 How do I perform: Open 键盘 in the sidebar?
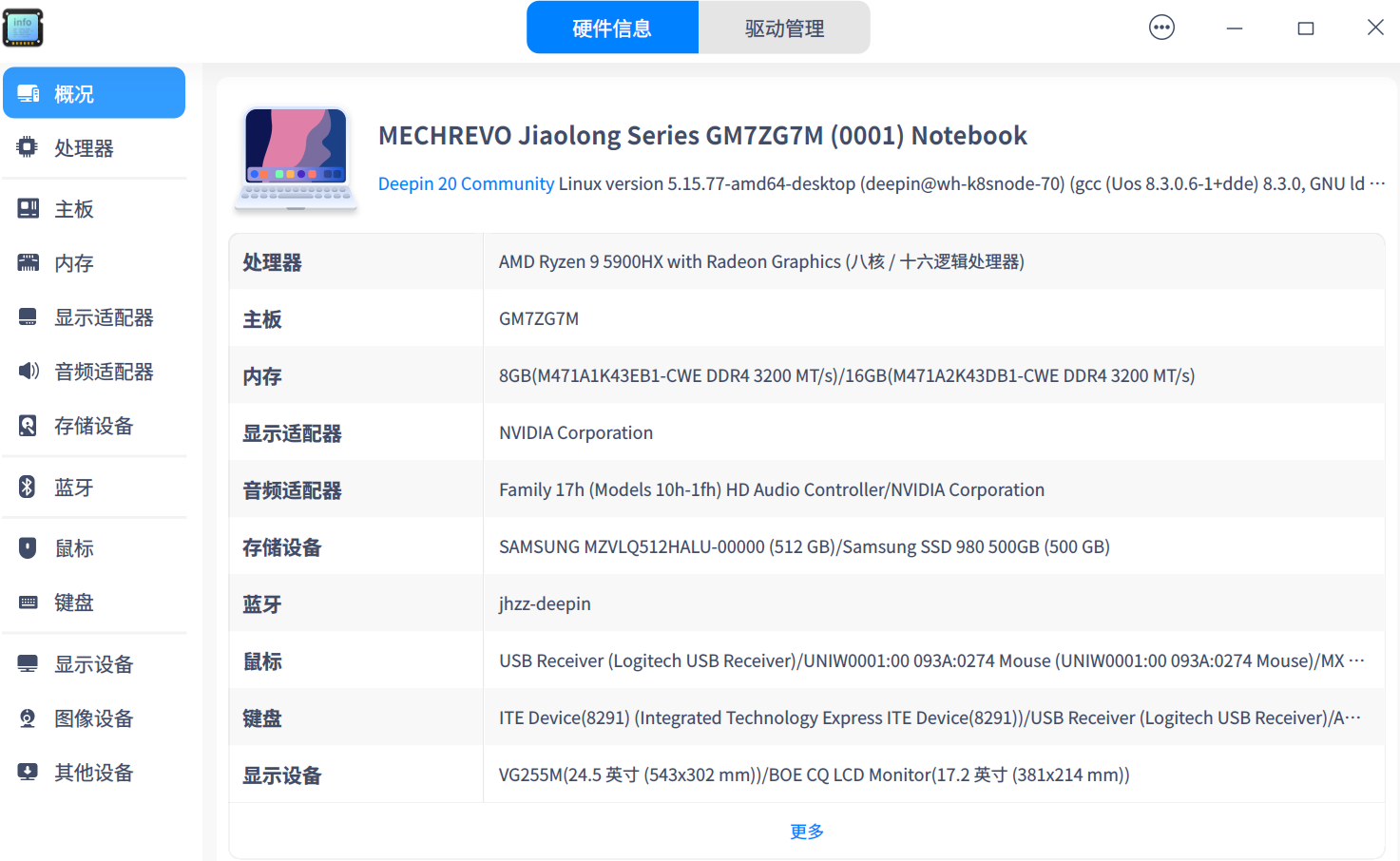[x=94, y=602]
